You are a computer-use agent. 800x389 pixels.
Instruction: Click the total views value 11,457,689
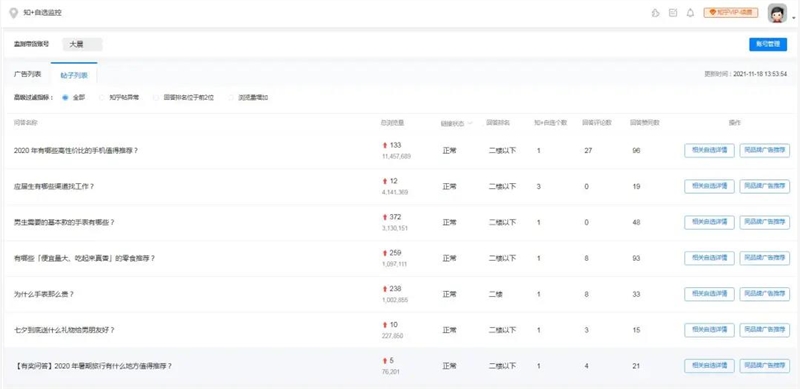coord(396,156)
